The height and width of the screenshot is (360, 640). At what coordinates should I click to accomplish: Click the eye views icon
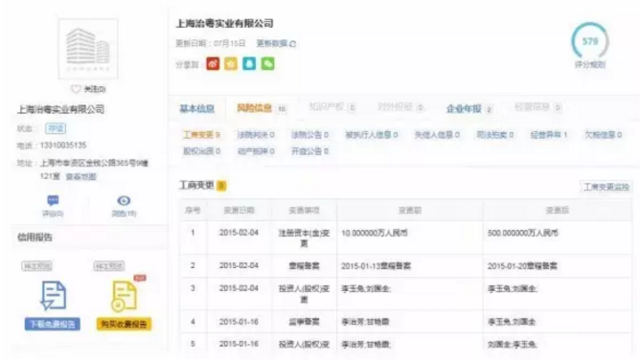click(x=124, y=200)
